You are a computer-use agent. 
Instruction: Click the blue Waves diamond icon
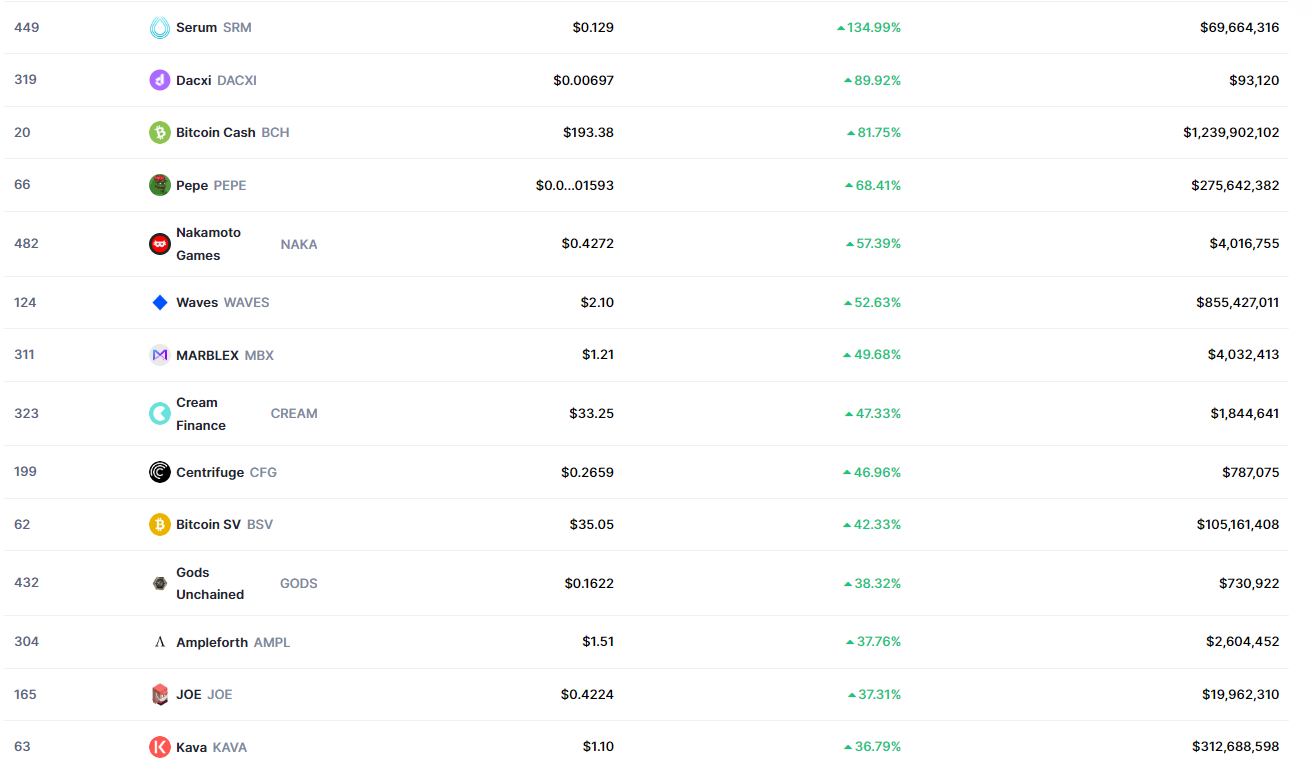(160, 302)
